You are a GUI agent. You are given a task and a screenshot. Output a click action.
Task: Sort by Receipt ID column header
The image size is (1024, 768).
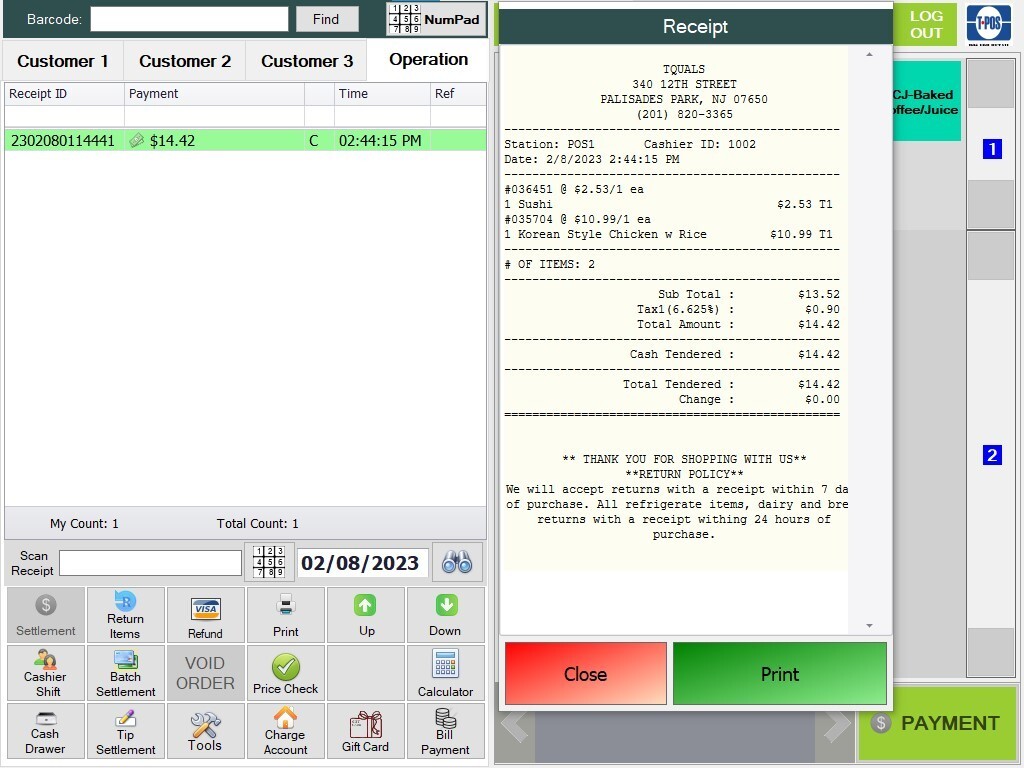pyautogui.click(x=64, y=93)
